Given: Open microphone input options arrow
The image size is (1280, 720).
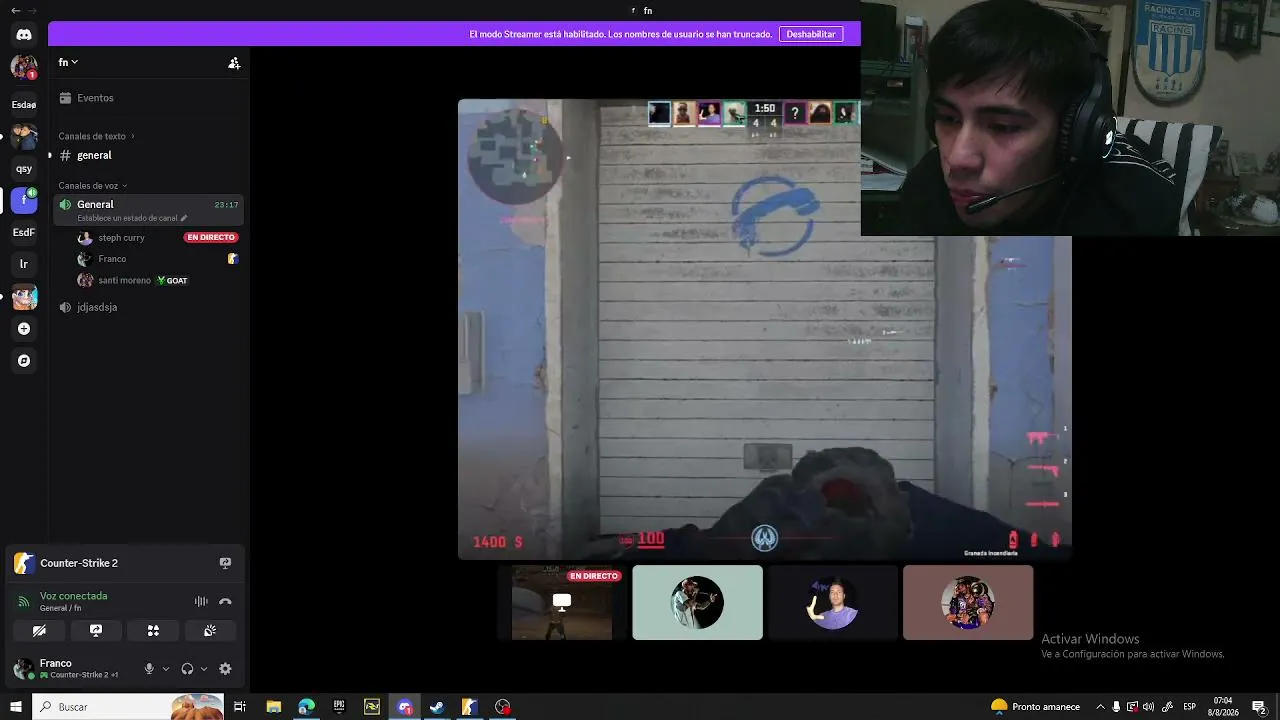Looking at the screenshot, I should click(x=165, y=669).
